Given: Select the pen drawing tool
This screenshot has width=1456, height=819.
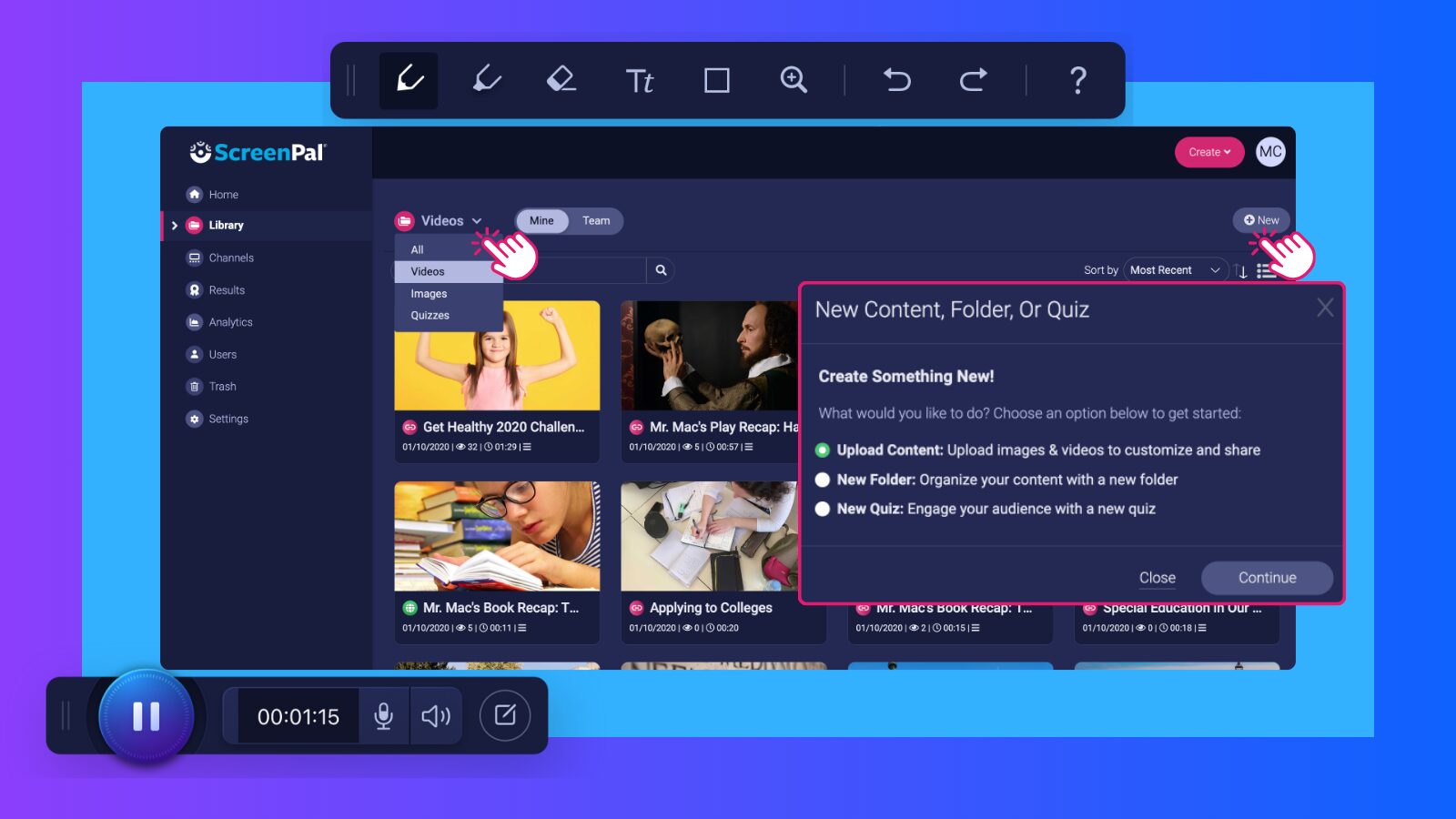Looking at the screenshot, I should point(409,80).
